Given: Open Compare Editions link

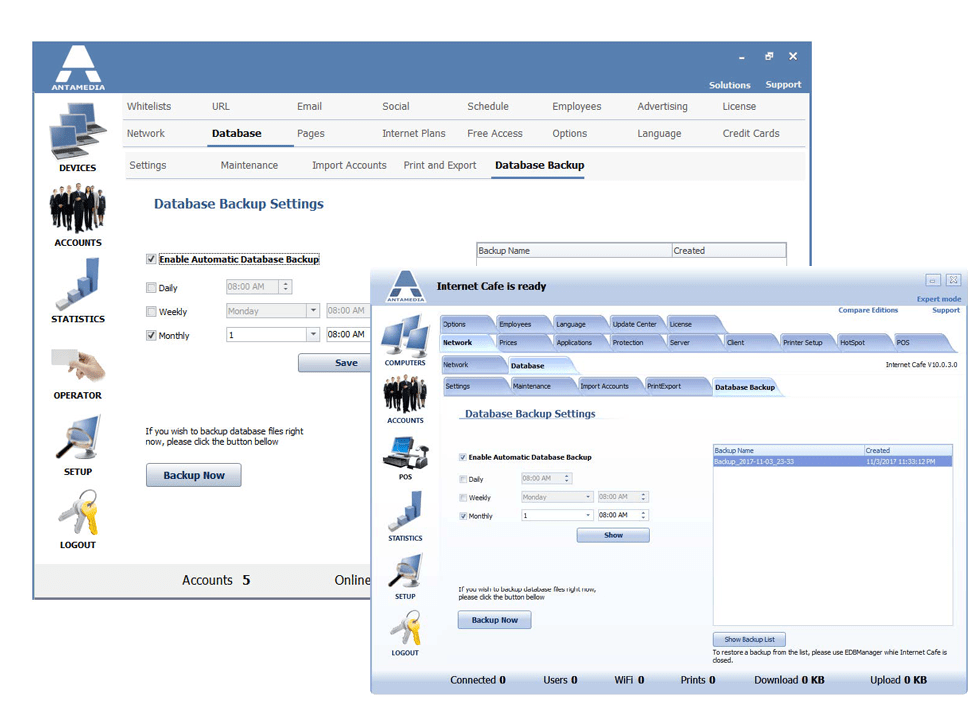Looking at the screenshot, I should (868, 310).
